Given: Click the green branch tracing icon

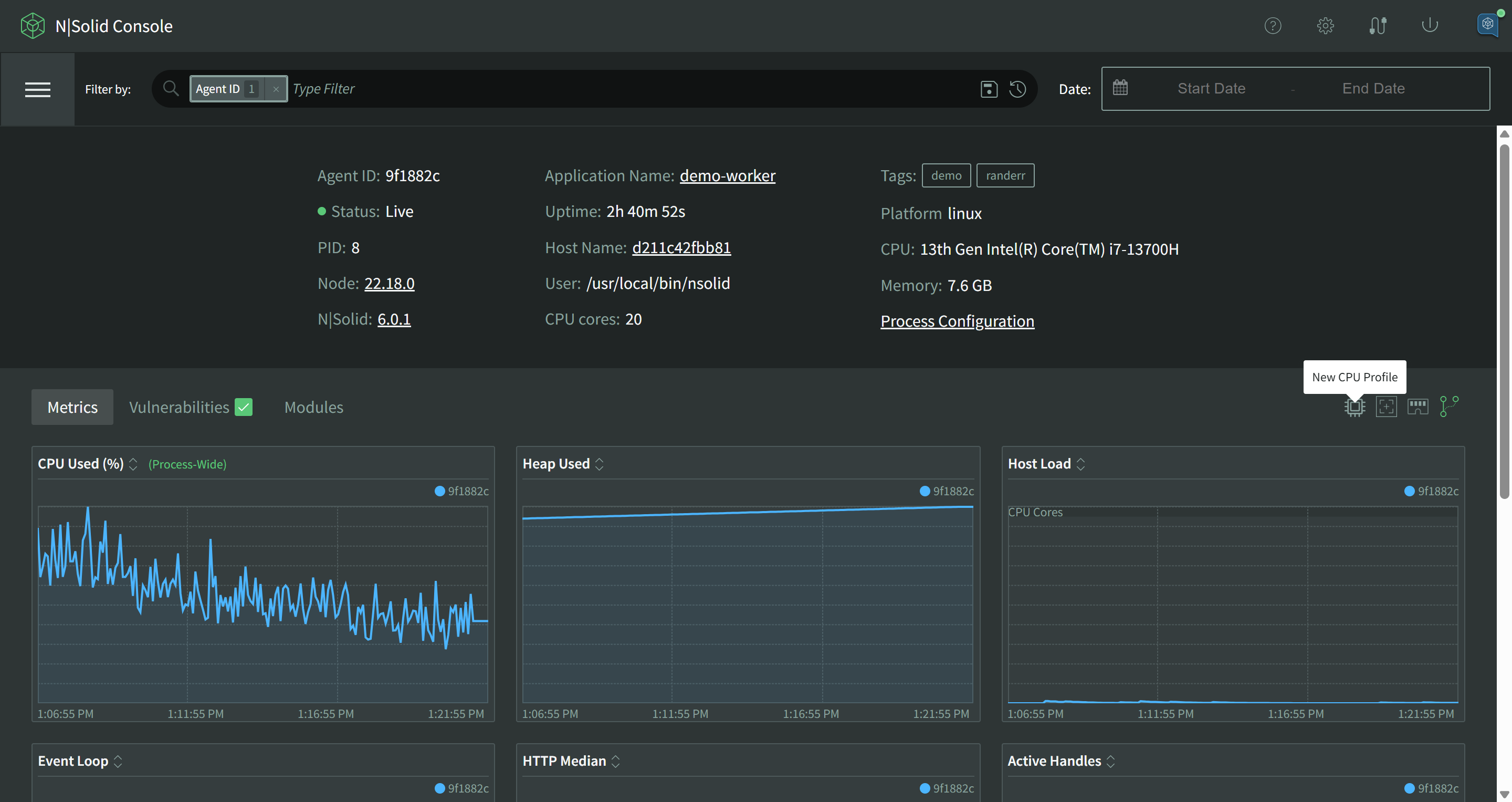Looking at the screenshot, I should coord(1448,407).
